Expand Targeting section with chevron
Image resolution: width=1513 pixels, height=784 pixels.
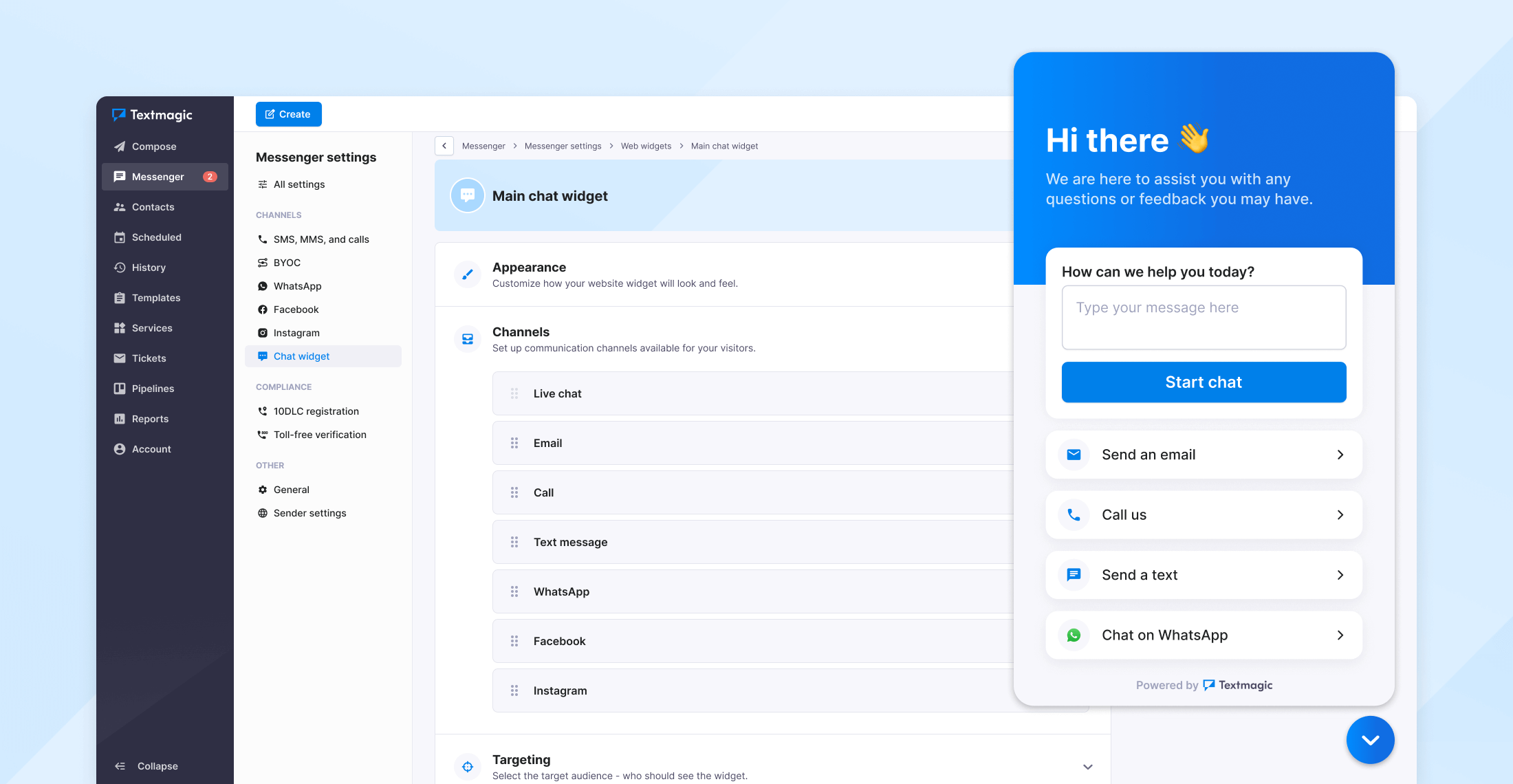click(x=1088, y=767)
